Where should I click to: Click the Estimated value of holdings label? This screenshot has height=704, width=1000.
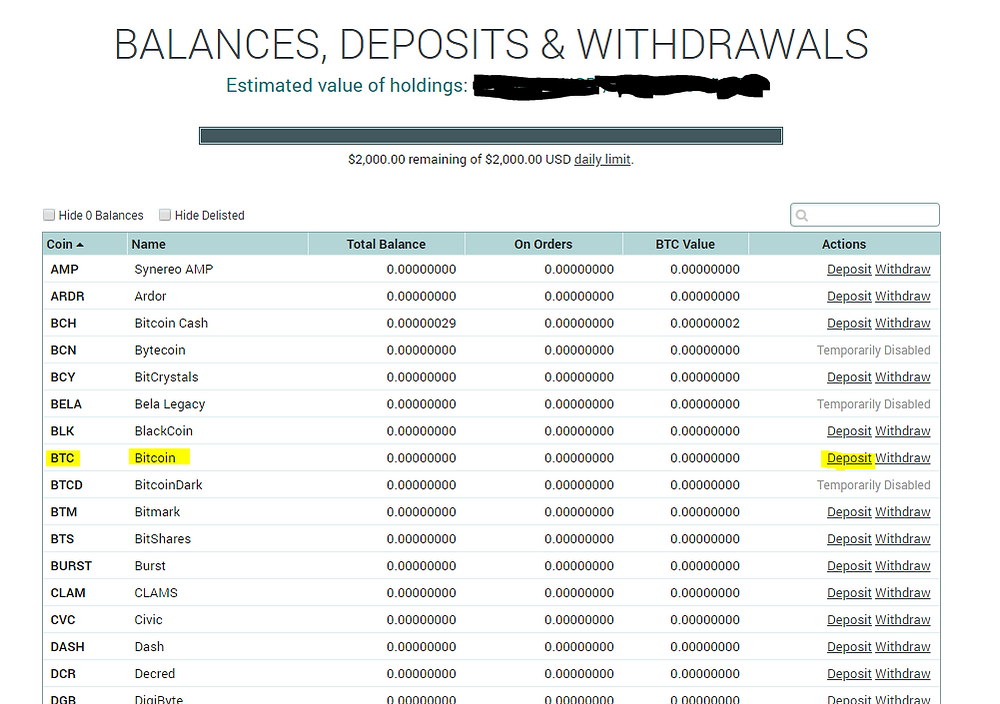[x=347, y=85]
